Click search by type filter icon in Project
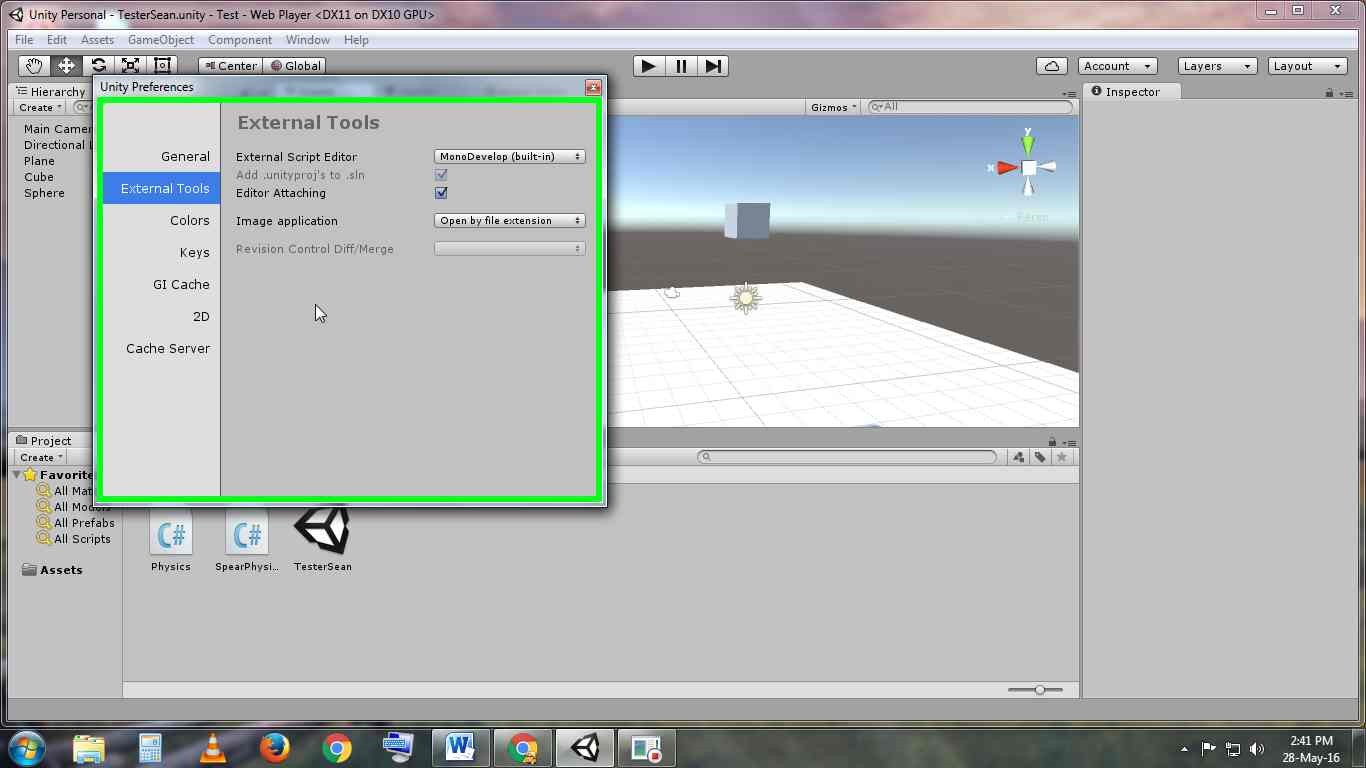The image size is (1366, 768). point(1018,457)
